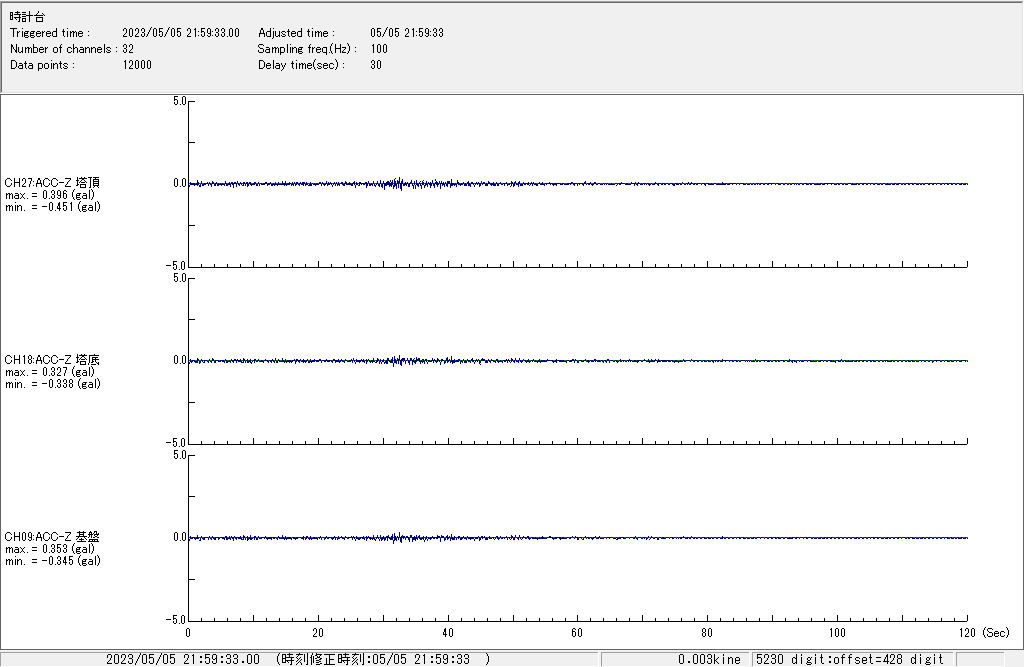
Task: Click the CH27:ACC-Z 塔頂 channel label
Action: coord(52,183)
